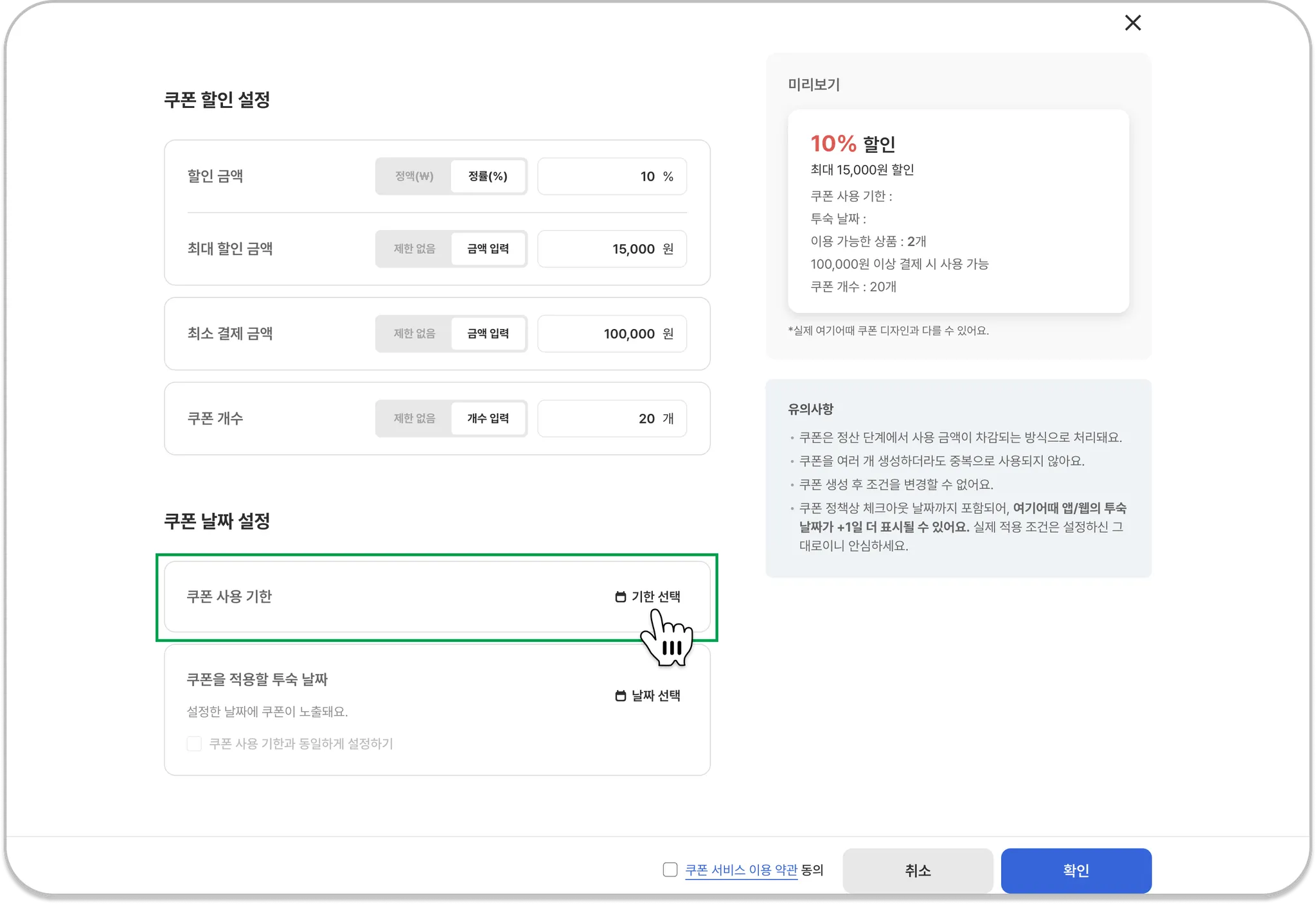Check 쿠폰 사용 기한과 동일하게 설정하기 box
1316x904 pixels.
tap(194, 744)
